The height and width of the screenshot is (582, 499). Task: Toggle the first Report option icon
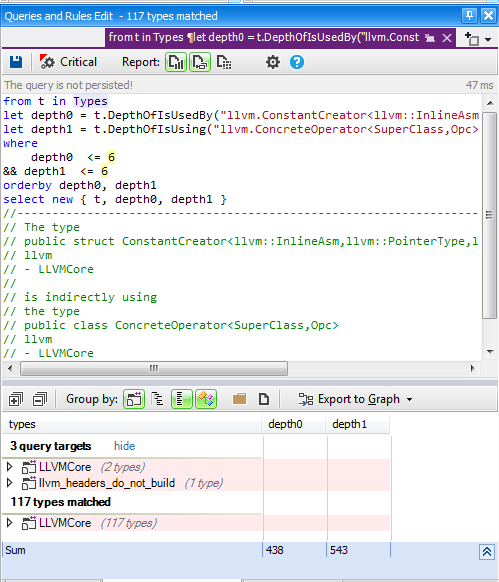point(176,62)
